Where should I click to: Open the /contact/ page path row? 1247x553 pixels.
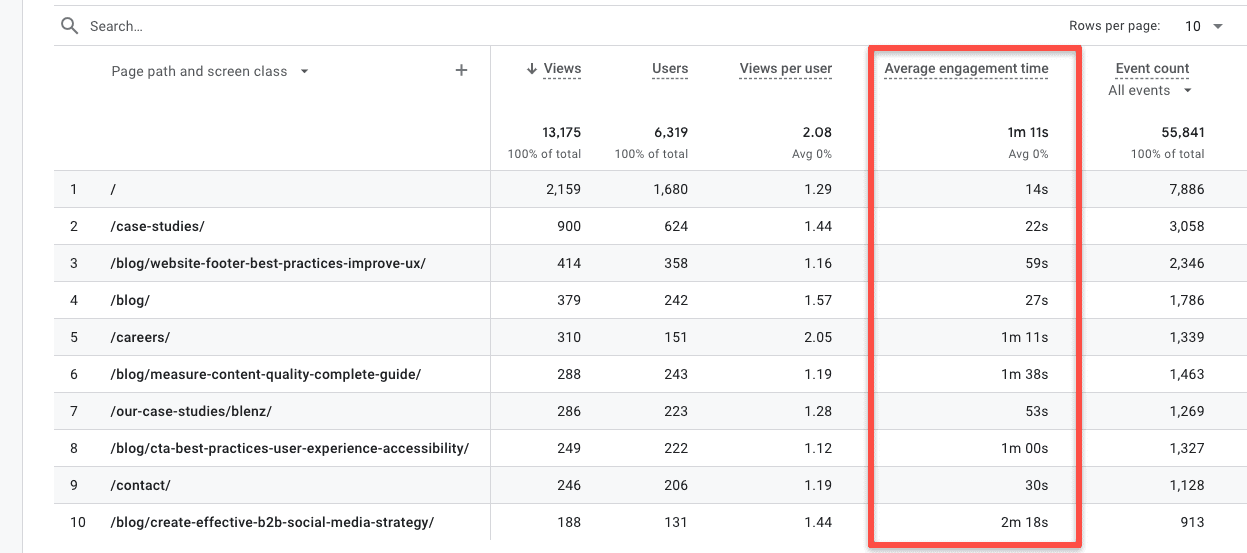(140, 485)
